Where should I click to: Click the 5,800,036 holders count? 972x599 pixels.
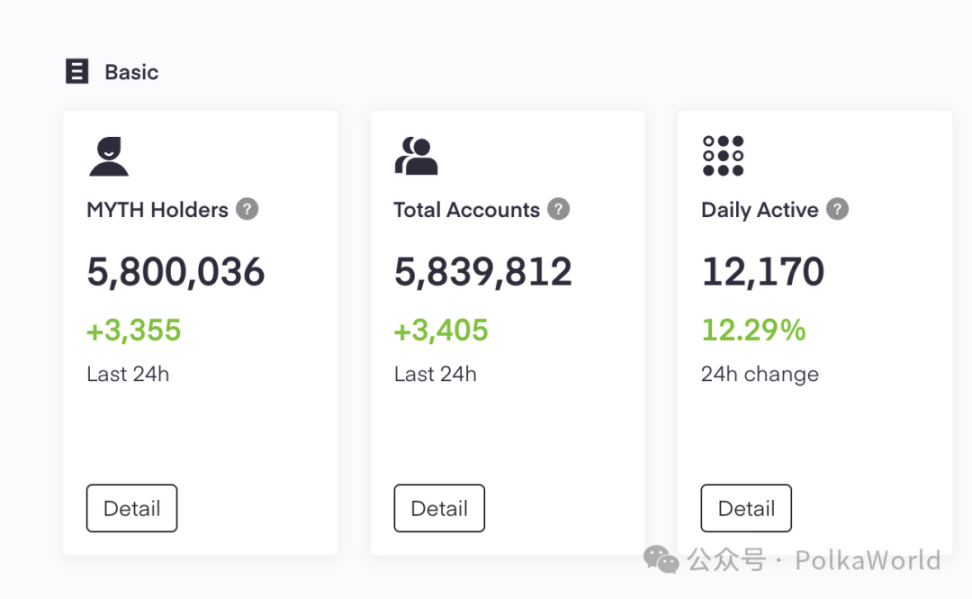pos(176,272)
